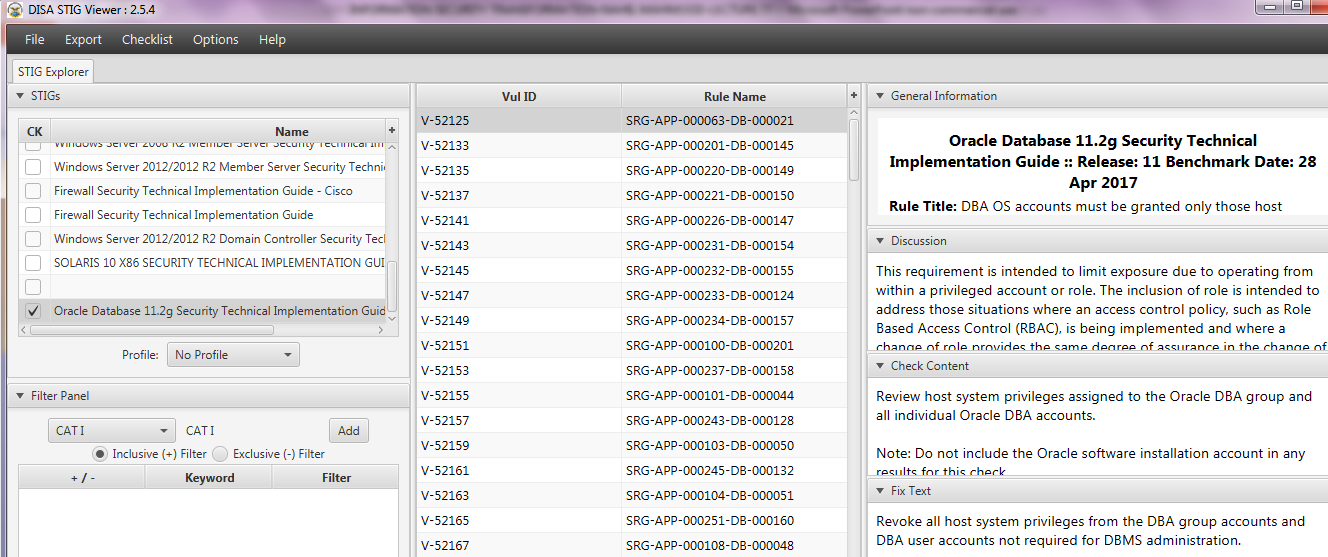Sort by the Rule Name column header

pyautogui.click(x=734, y=97)
